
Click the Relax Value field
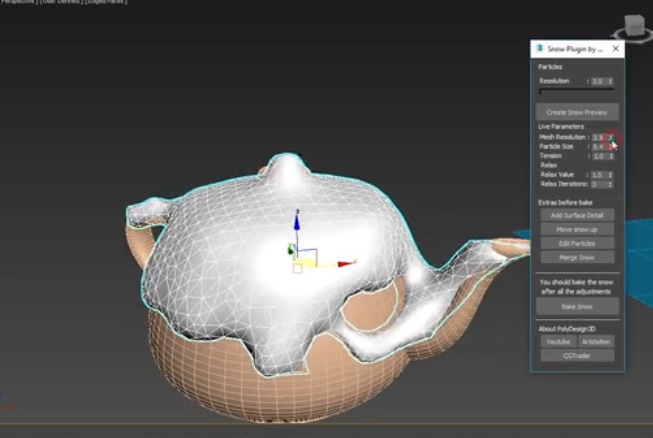[598, 175]
